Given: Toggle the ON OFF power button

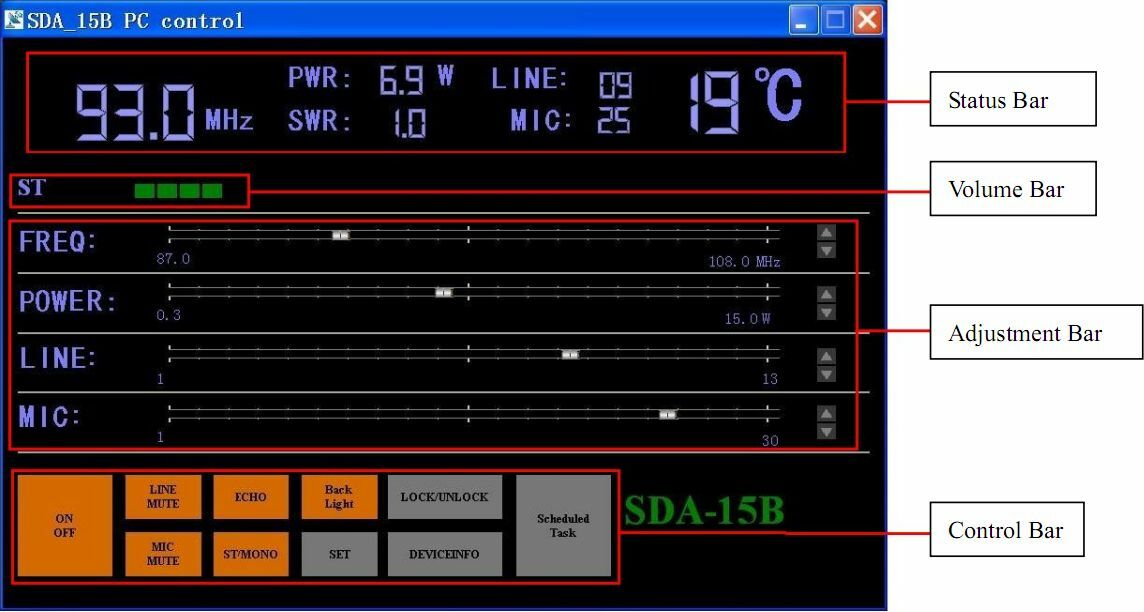Looking at the screenshot, I should click(x=65, y=525).
